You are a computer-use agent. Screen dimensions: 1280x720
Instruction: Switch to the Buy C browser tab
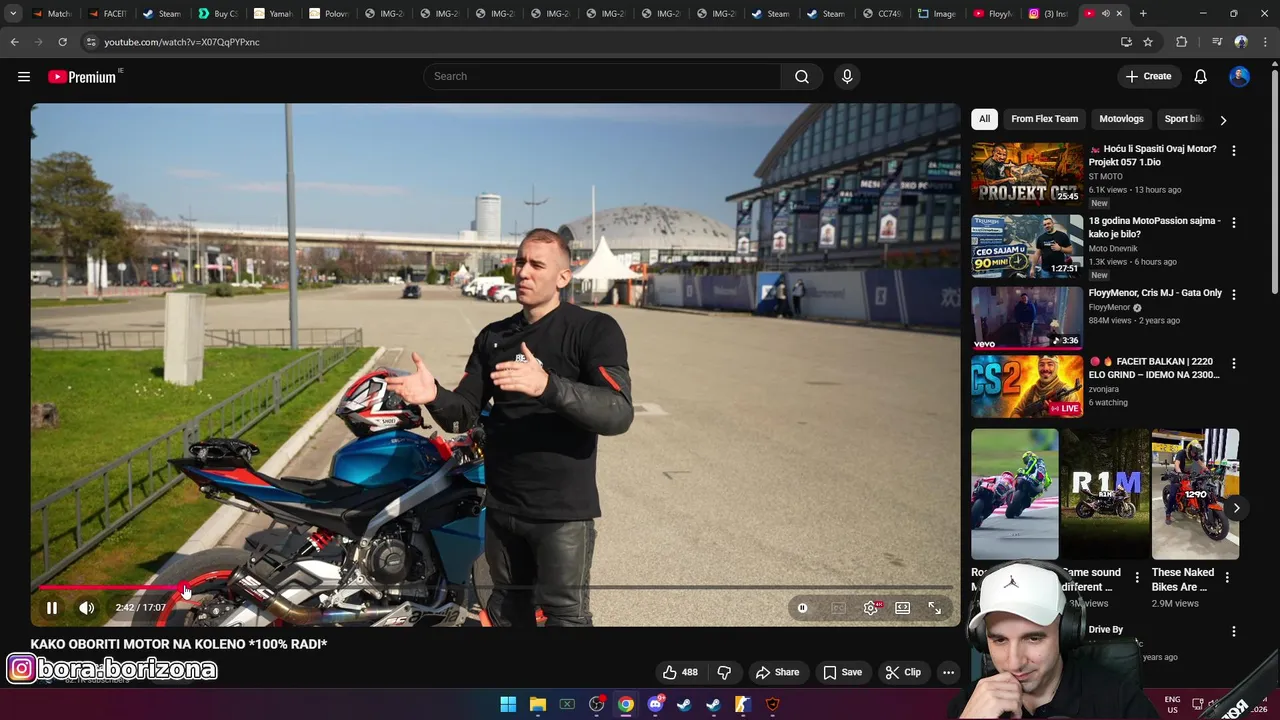click(217, 14)
